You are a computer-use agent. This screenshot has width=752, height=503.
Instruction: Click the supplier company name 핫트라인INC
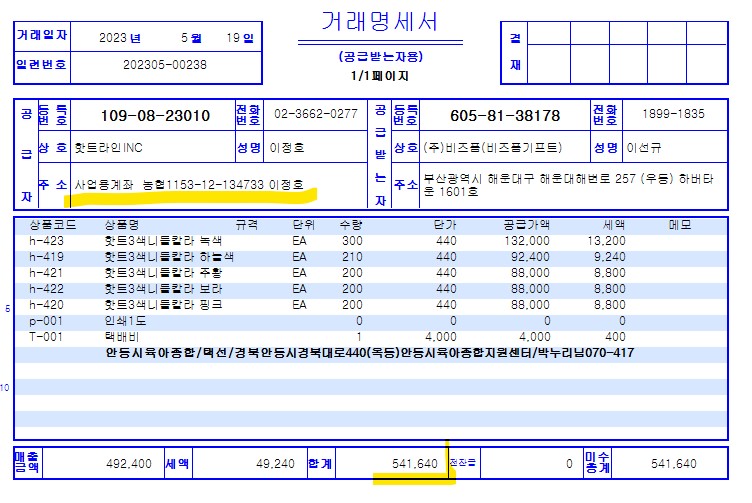[x=110, y=148]
